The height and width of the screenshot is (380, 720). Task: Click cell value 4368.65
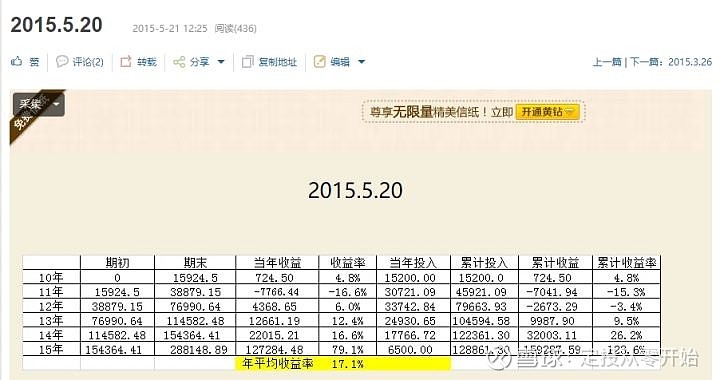click(275, 307)
